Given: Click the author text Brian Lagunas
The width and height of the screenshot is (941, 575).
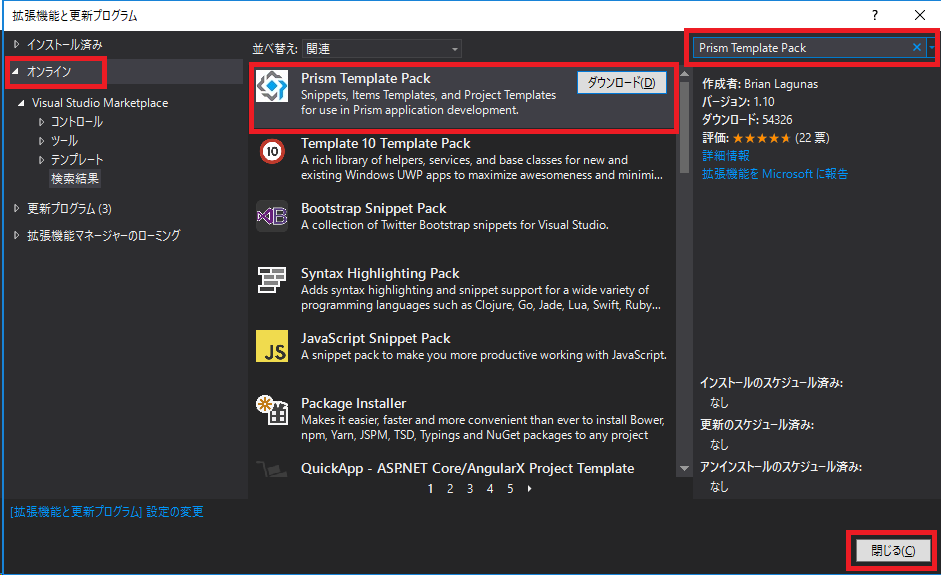Looking at the screenshot, I should click(781, 84).
